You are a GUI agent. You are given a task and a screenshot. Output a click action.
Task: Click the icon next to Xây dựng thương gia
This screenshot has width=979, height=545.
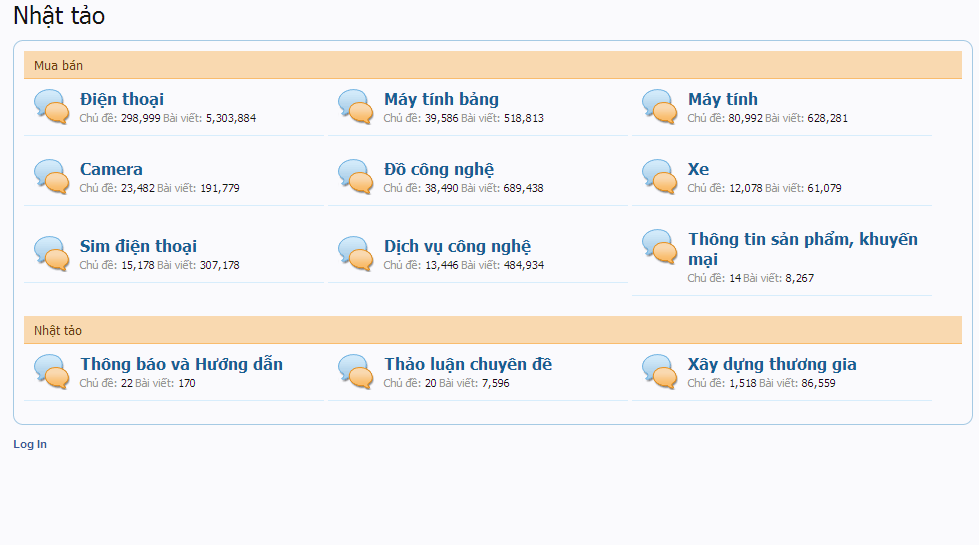[659, 371]
